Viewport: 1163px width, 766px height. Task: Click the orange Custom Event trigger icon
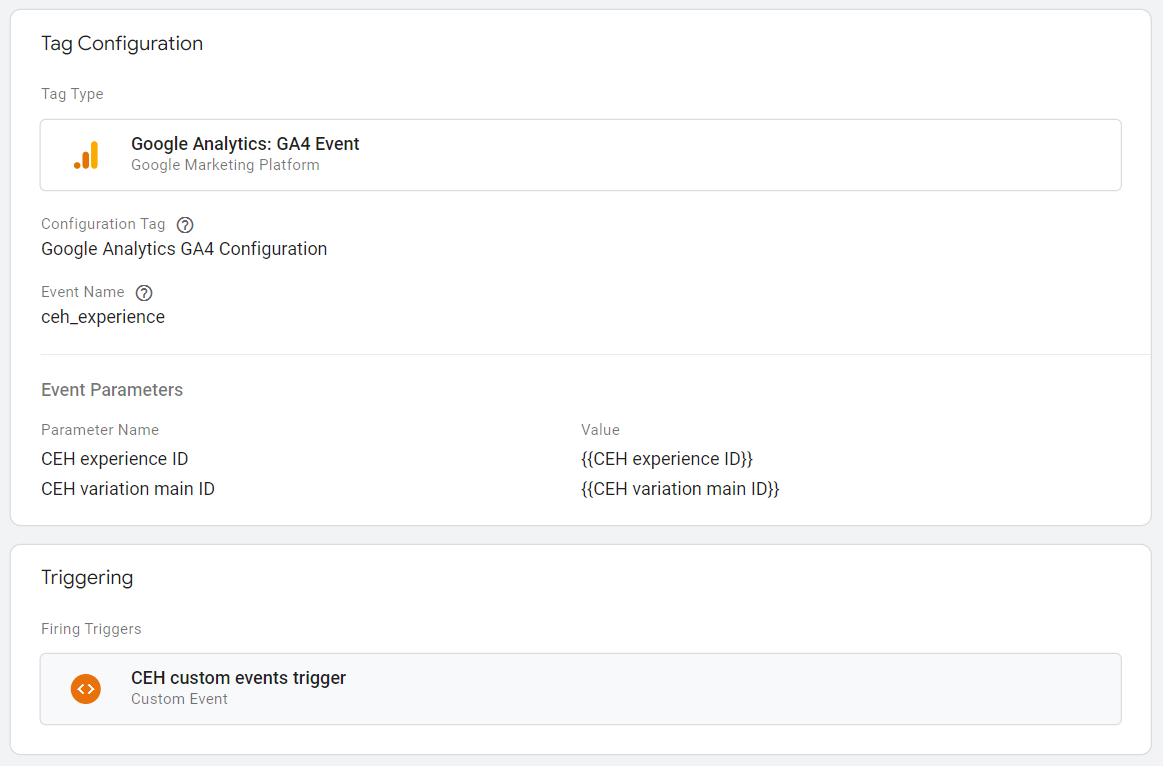[x=86, y=689]
